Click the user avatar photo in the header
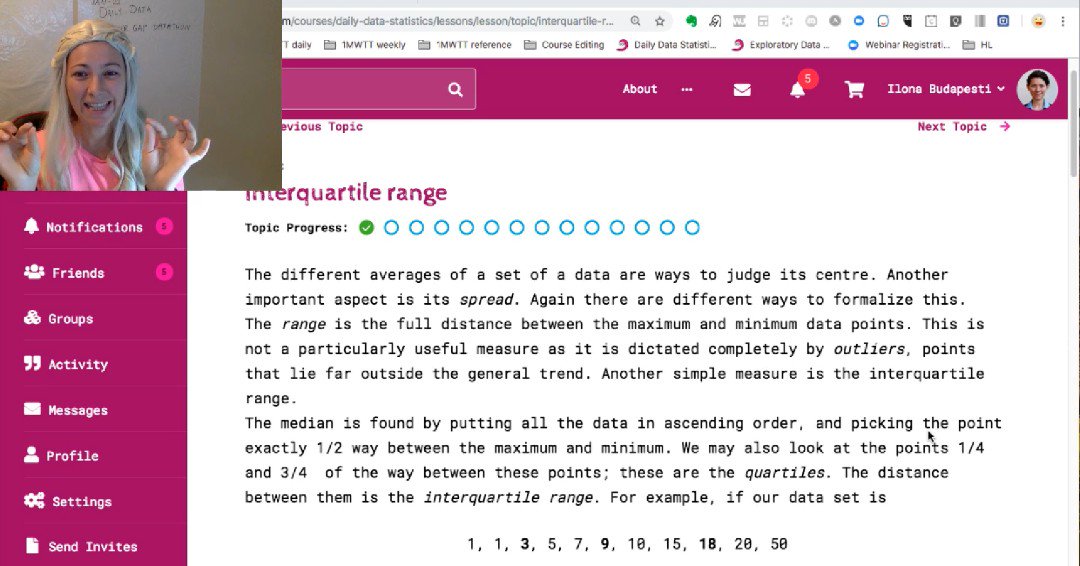Image resolution: width=1080 pixels, height=566 pixels. [1037, 90]
